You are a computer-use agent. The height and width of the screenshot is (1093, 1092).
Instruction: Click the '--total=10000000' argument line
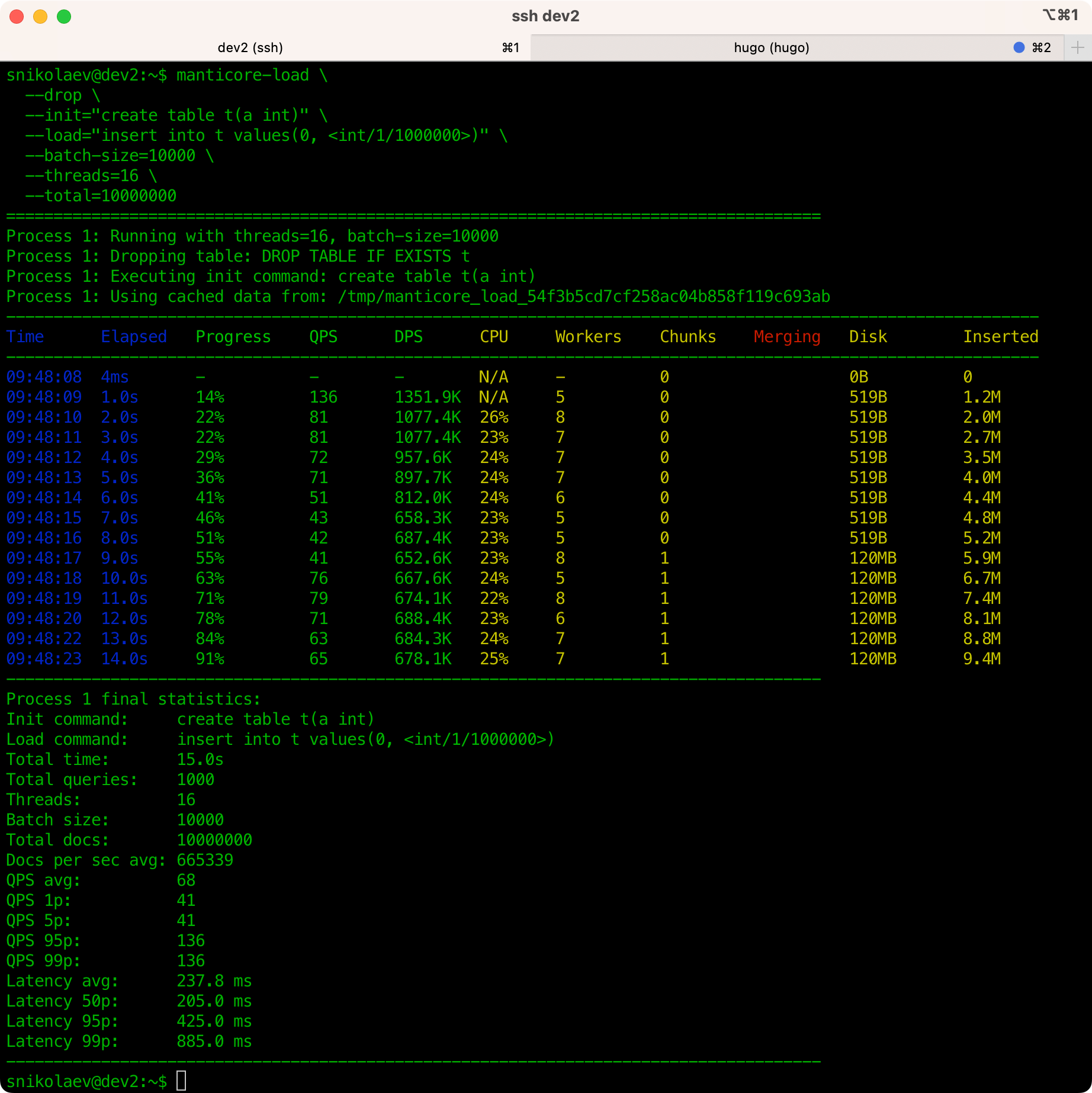101,196
